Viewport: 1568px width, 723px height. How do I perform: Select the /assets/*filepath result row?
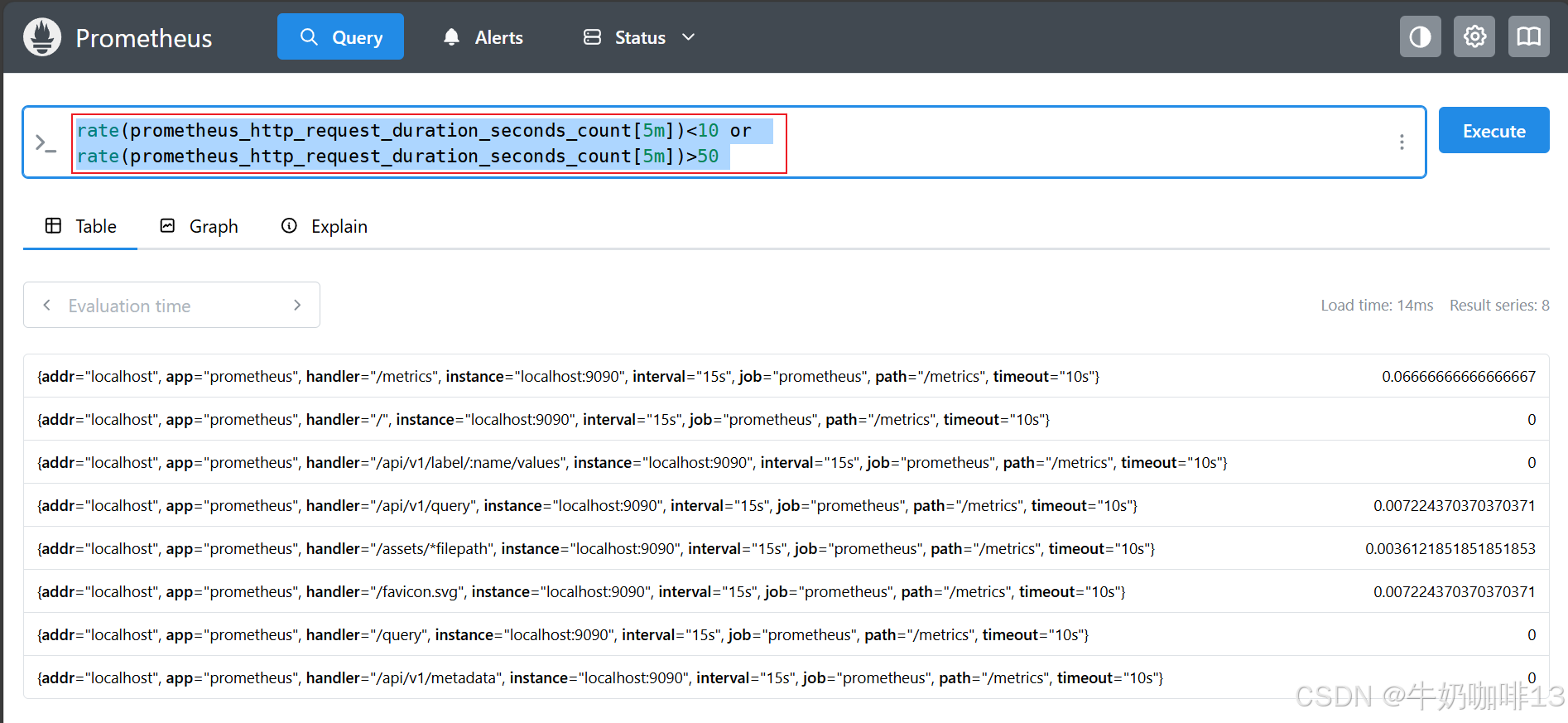click(x=786, y=548)
